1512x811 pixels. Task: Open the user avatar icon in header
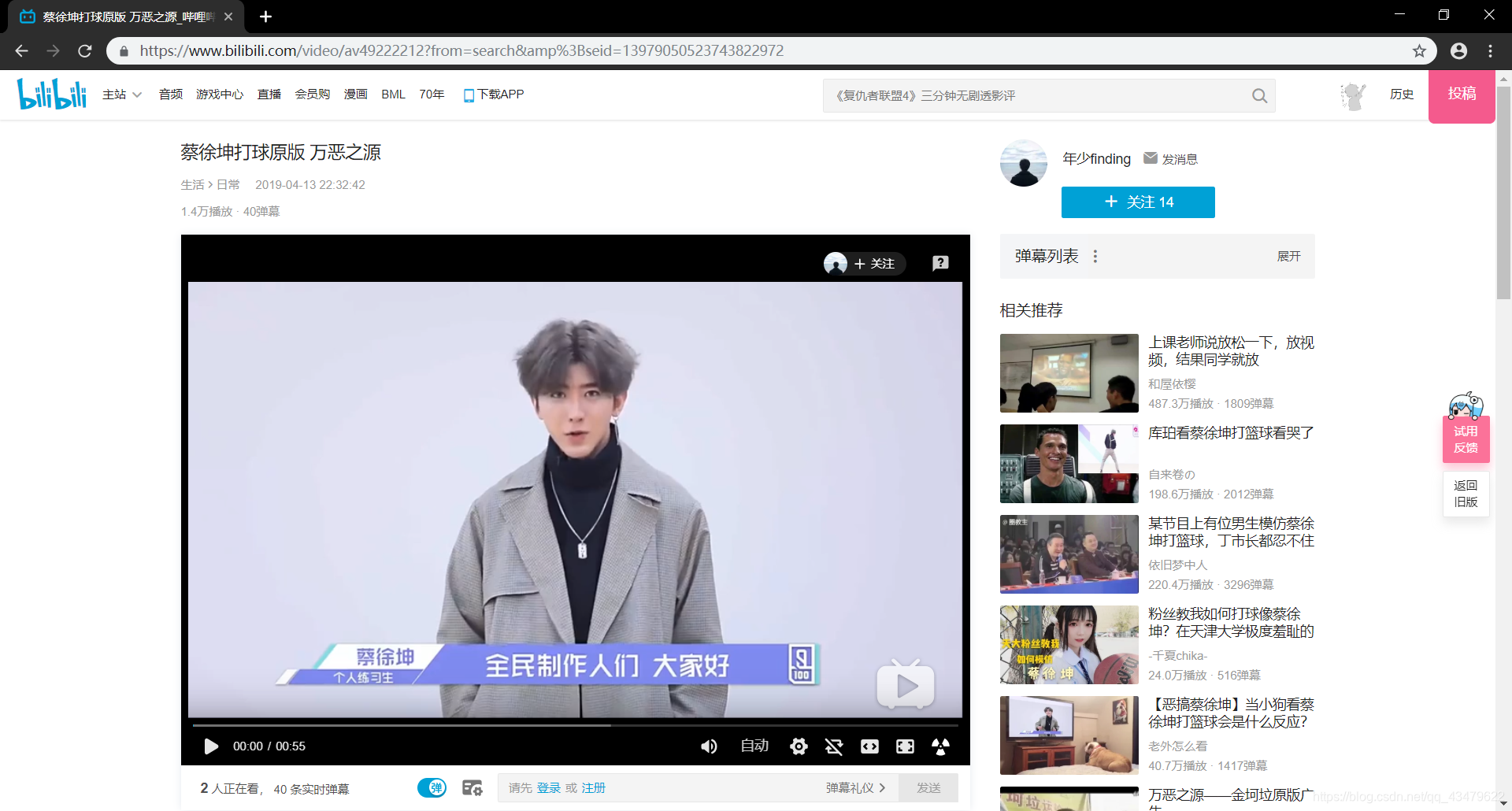point(1352,95)
